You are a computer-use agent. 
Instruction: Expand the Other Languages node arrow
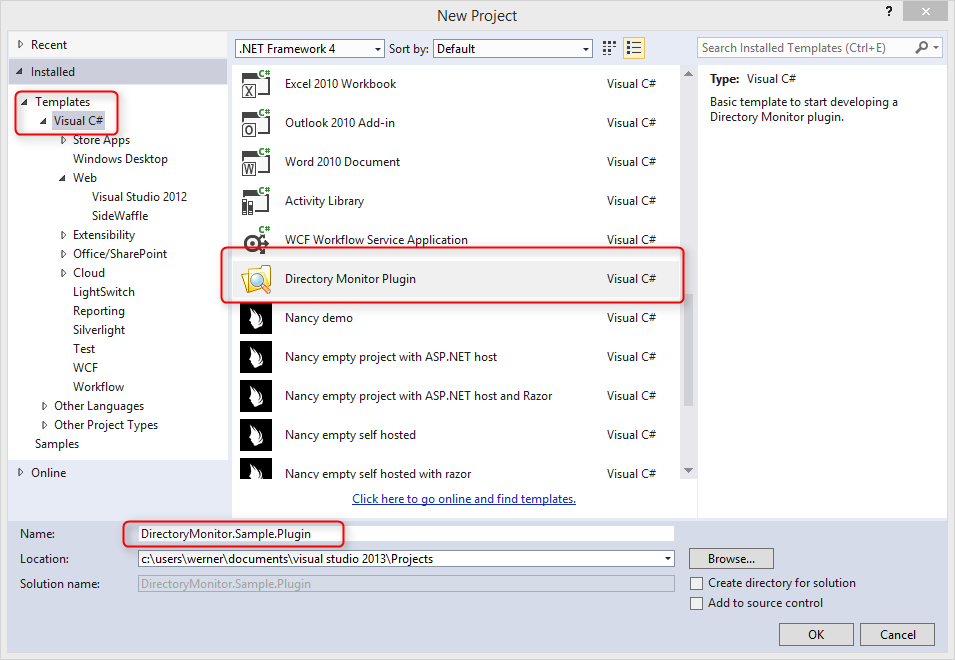(44, 406)
